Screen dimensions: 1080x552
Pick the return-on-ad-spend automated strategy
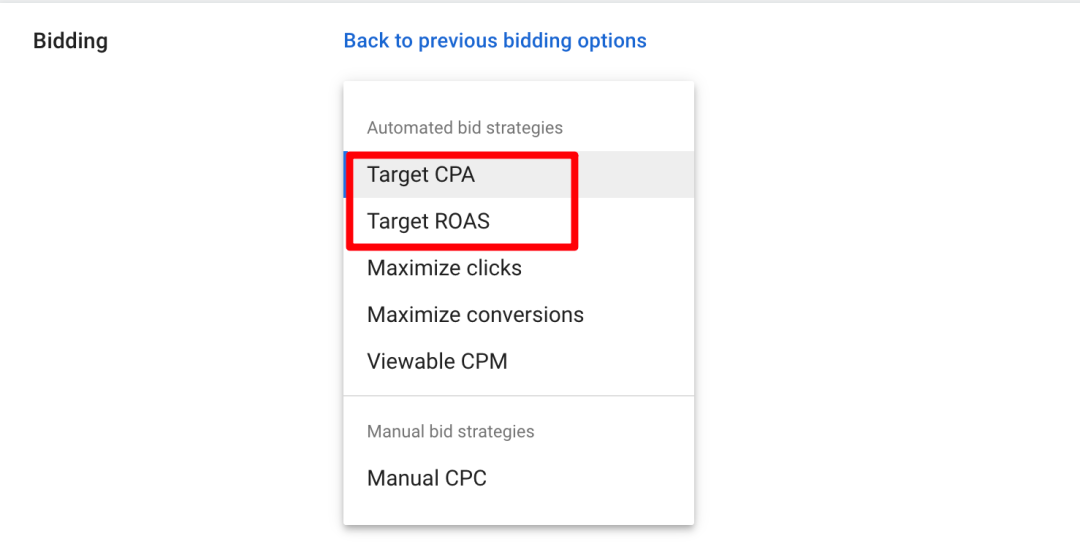tap(428, 222)
